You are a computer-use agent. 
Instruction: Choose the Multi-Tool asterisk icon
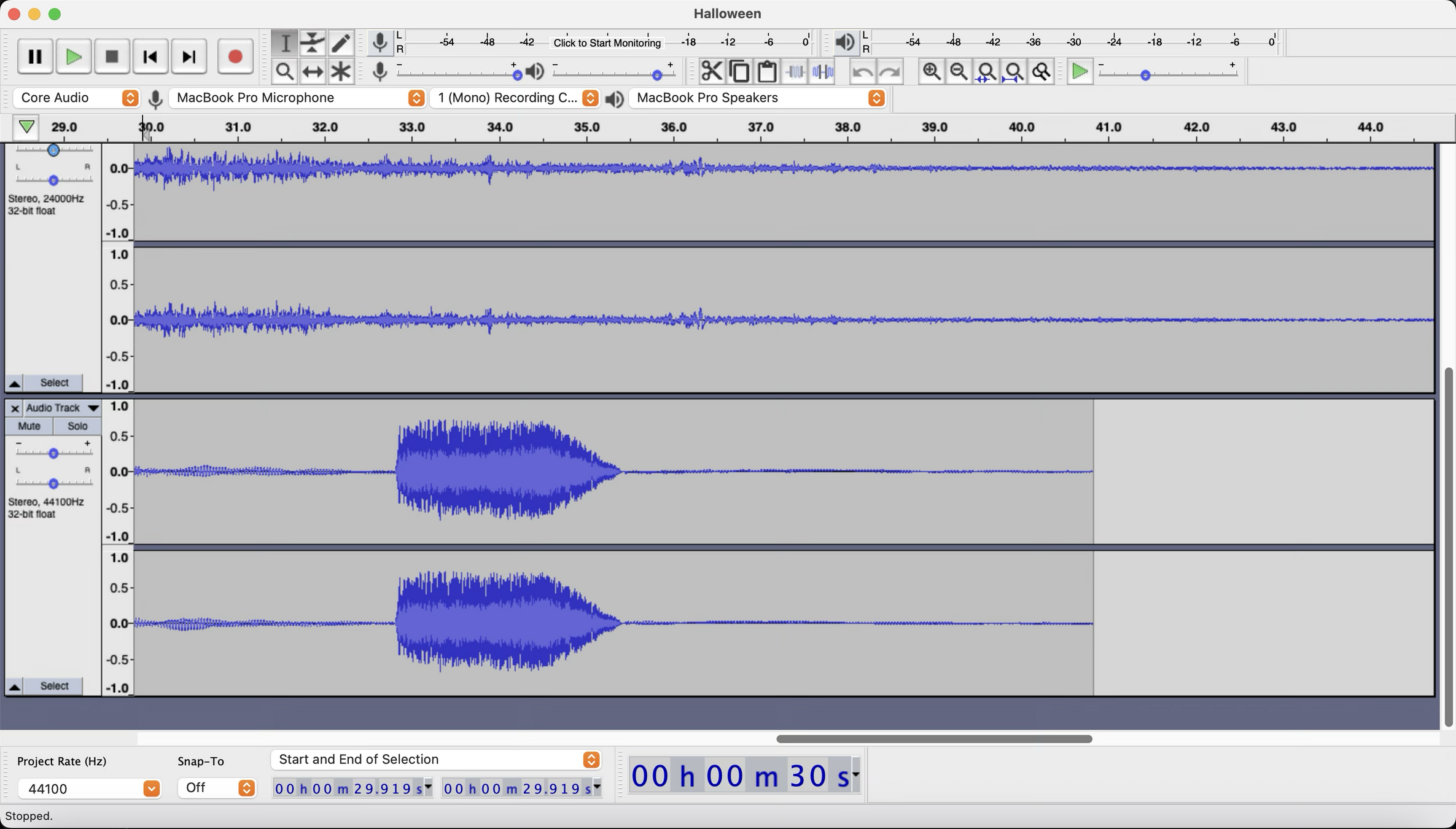click(x=340, y=72)
